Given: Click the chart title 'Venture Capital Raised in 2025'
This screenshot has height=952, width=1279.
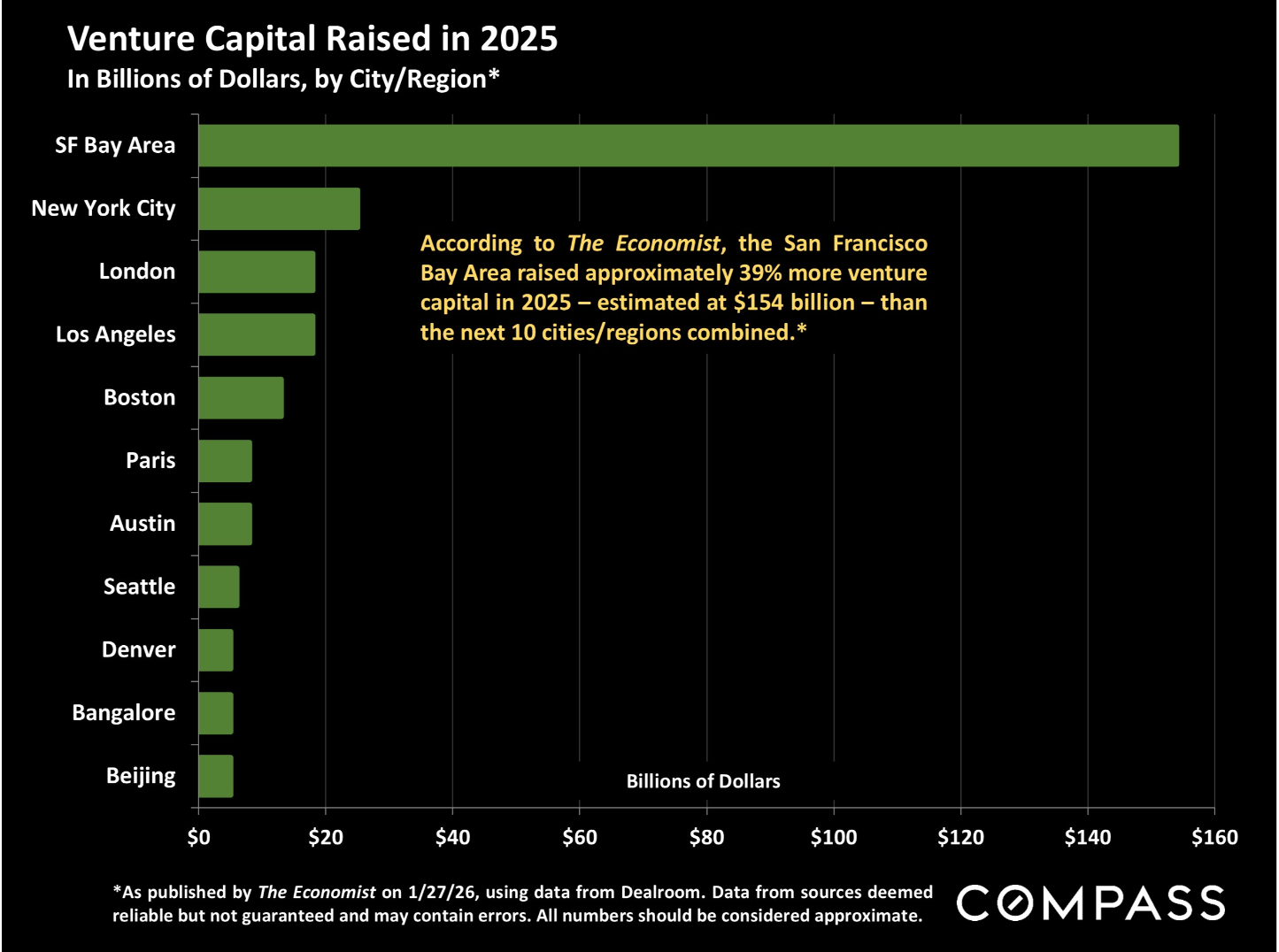Looking at the screenshot, I should 312,39.
